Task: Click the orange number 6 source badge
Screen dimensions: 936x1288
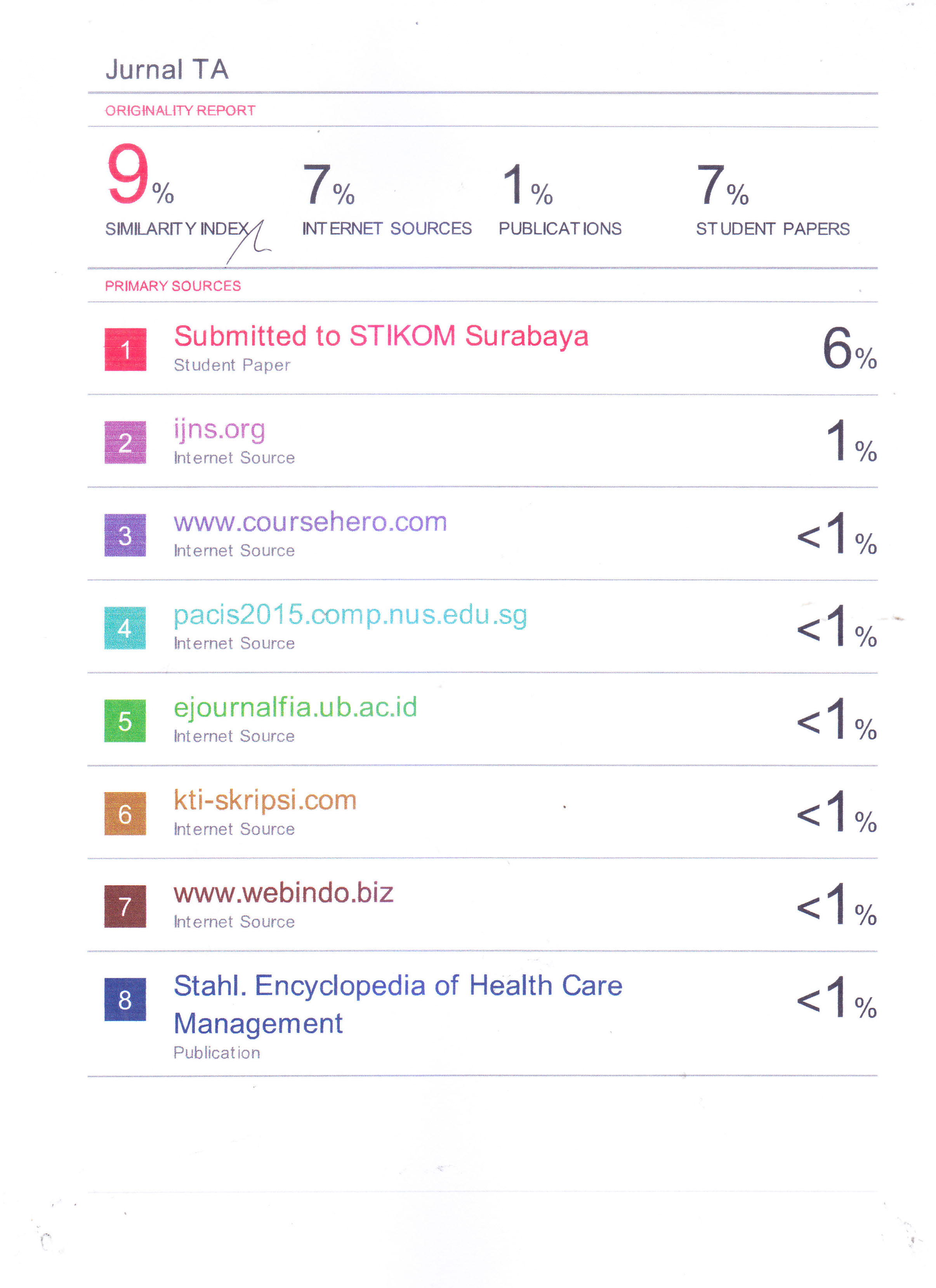Action: (x=125, y=814)
